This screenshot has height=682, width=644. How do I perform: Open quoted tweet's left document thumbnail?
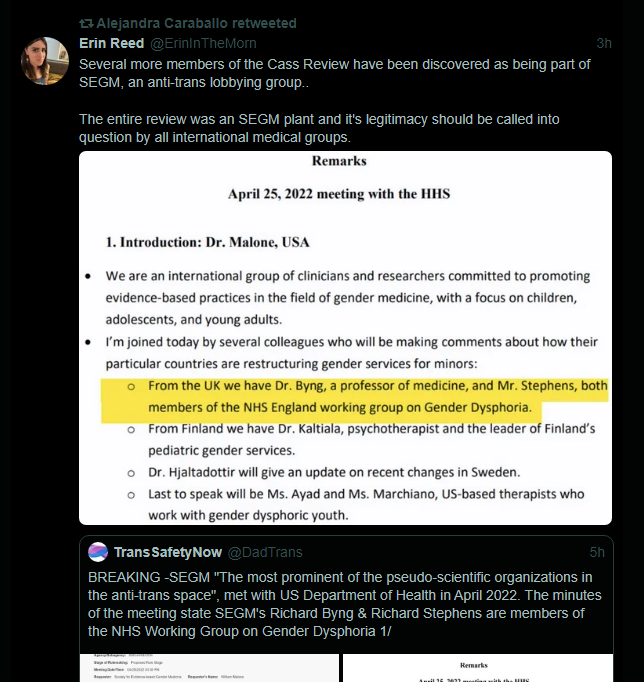(208, 667)
